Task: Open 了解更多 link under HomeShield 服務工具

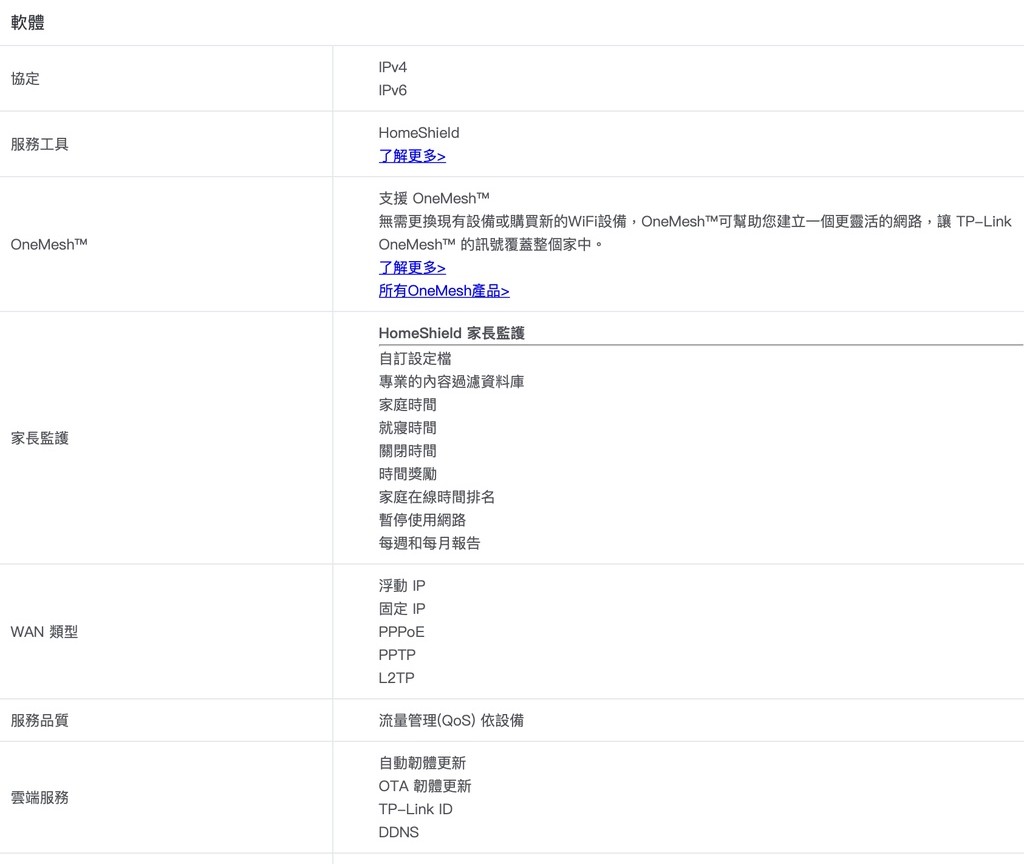Action: 411,156
